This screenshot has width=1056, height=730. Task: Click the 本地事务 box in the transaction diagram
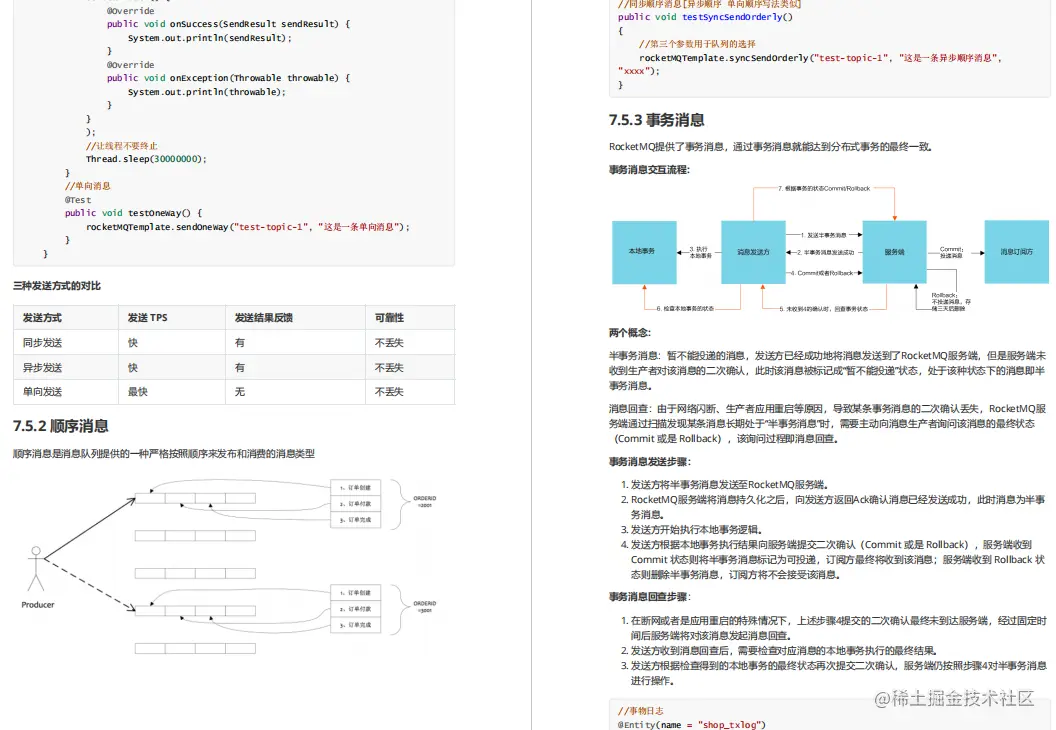(644, 254)
